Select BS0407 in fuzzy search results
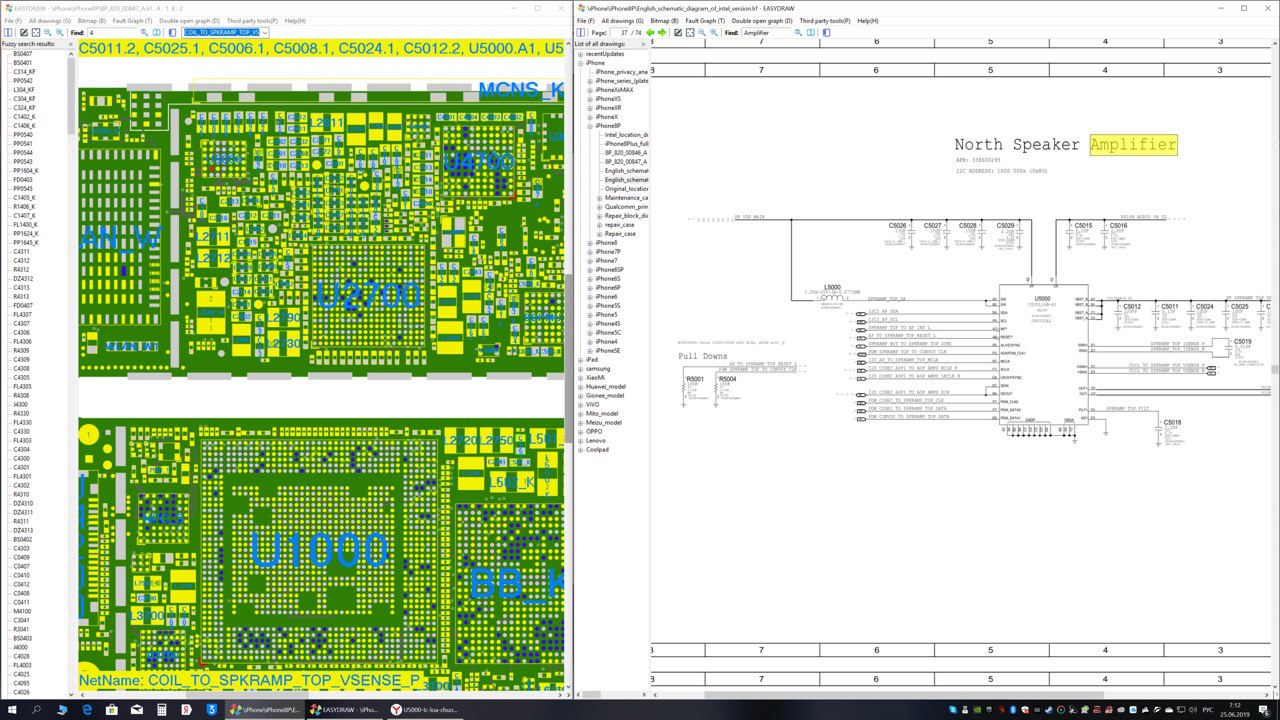This screenshot has width=1280, height=720. pos(22,54)
